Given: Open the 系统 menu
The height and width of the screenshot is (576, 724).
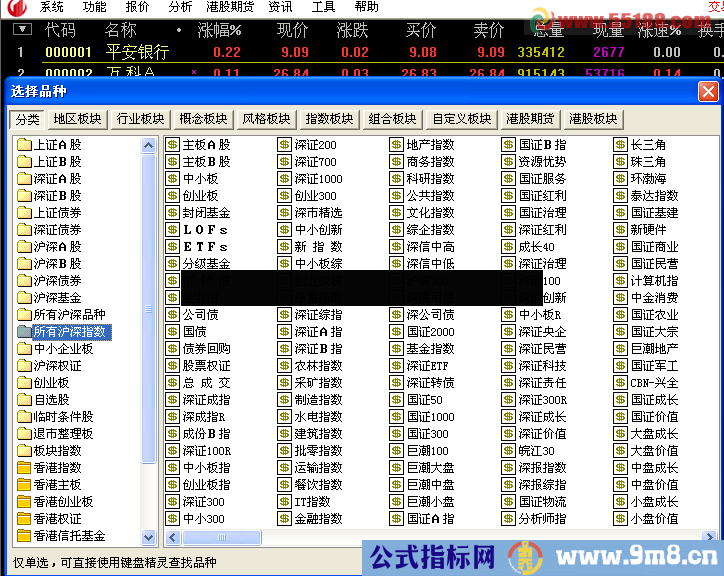Looking at the screenshot, I should [x=51, y=7].
